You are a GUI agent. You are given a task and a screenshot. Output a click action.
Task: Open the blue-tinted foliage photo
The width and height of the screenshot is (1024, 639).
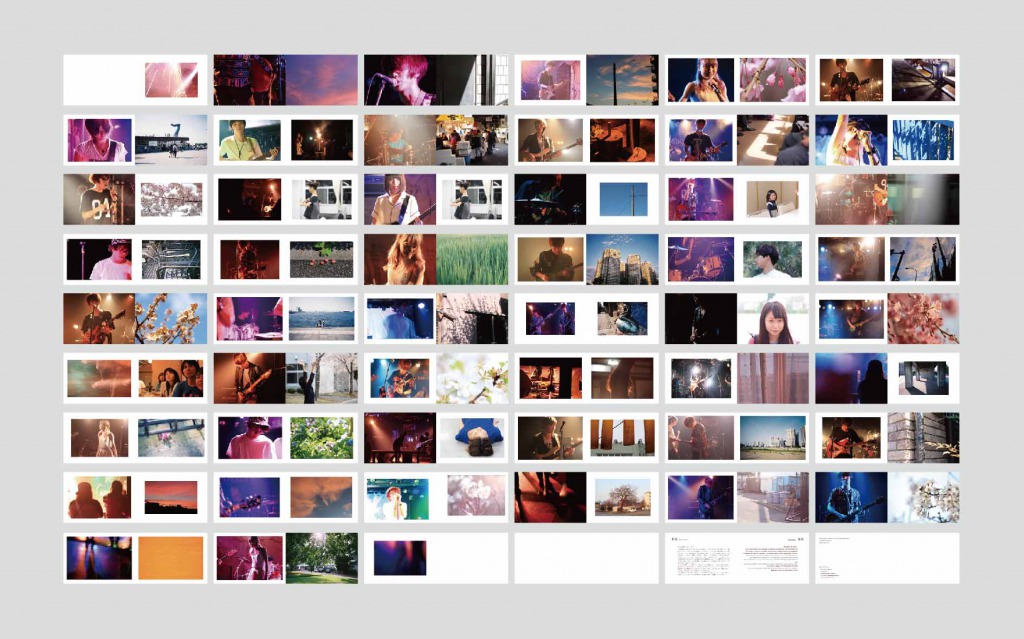coord(923,140)
